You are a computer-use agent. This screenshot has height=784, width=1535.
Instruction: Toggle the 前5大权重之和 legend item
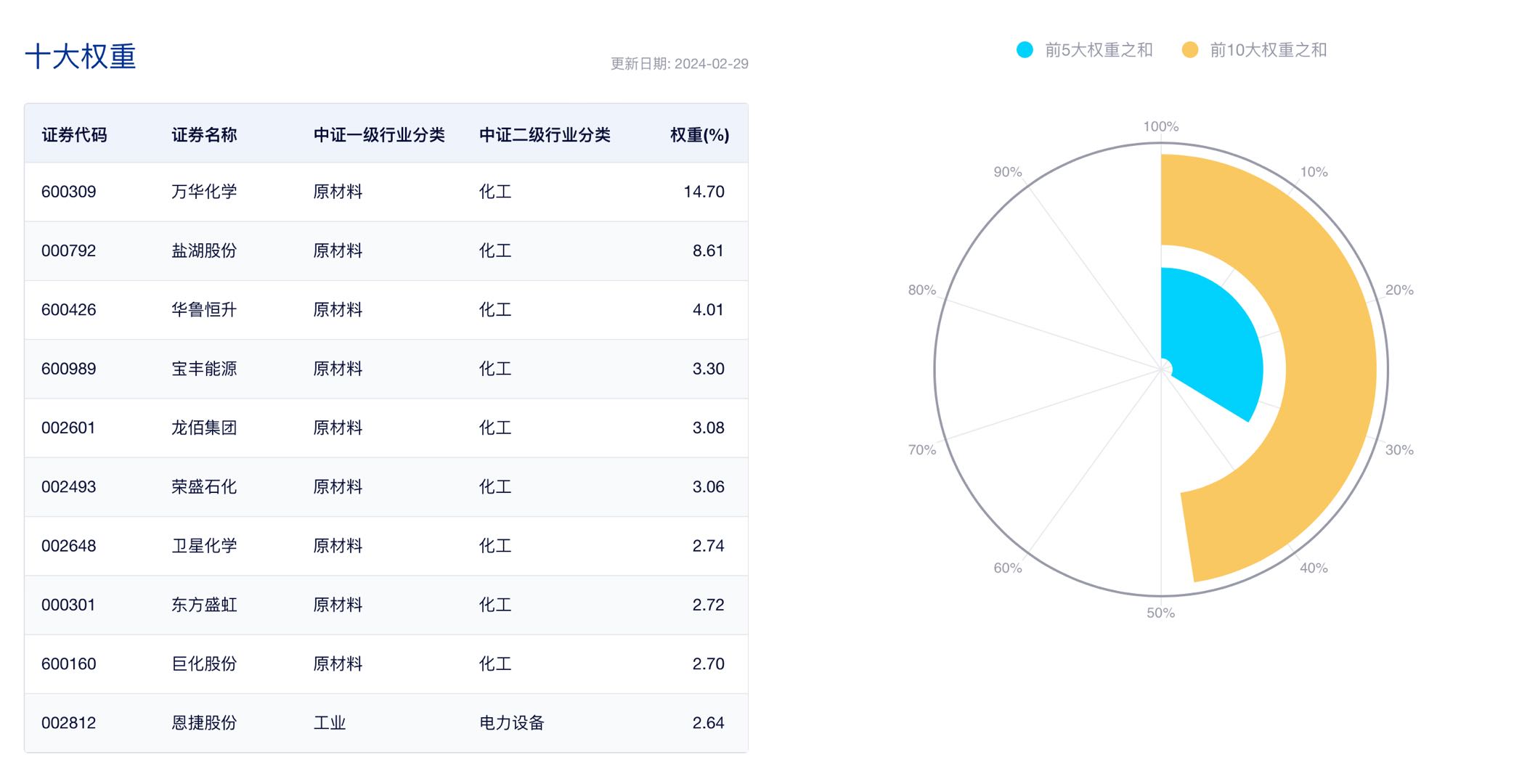[1098, 50]
